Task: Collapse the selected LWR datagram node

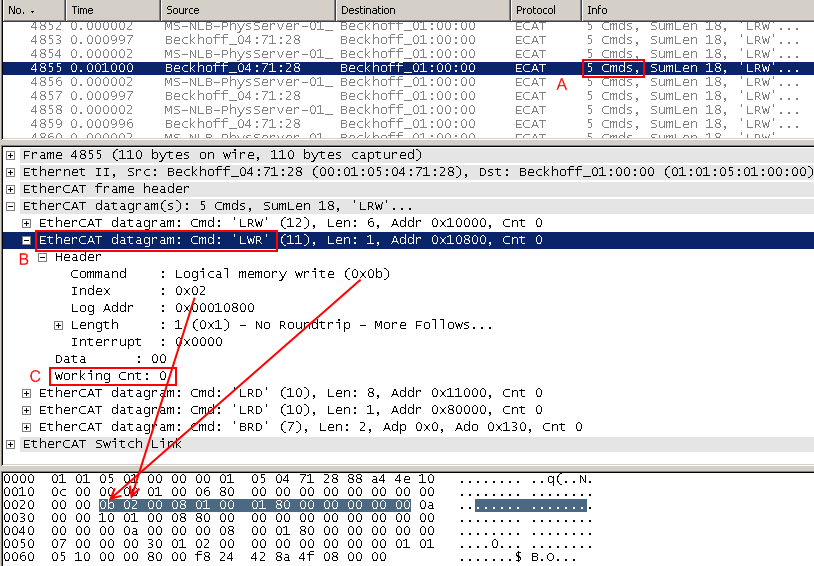Action: click(x=26, y=240)
